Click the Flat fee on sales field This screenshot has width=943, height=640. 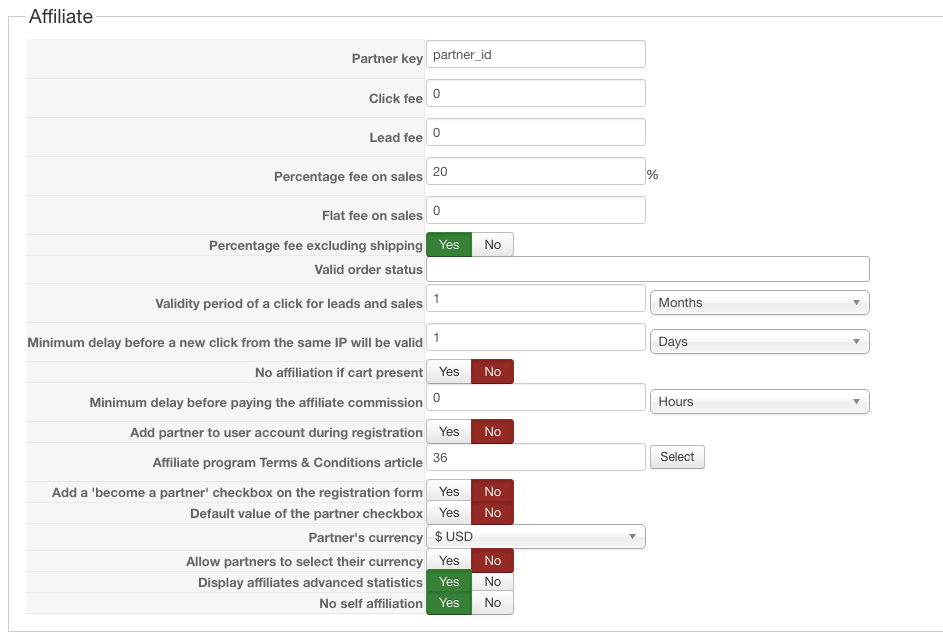click(x=536, y=211)
